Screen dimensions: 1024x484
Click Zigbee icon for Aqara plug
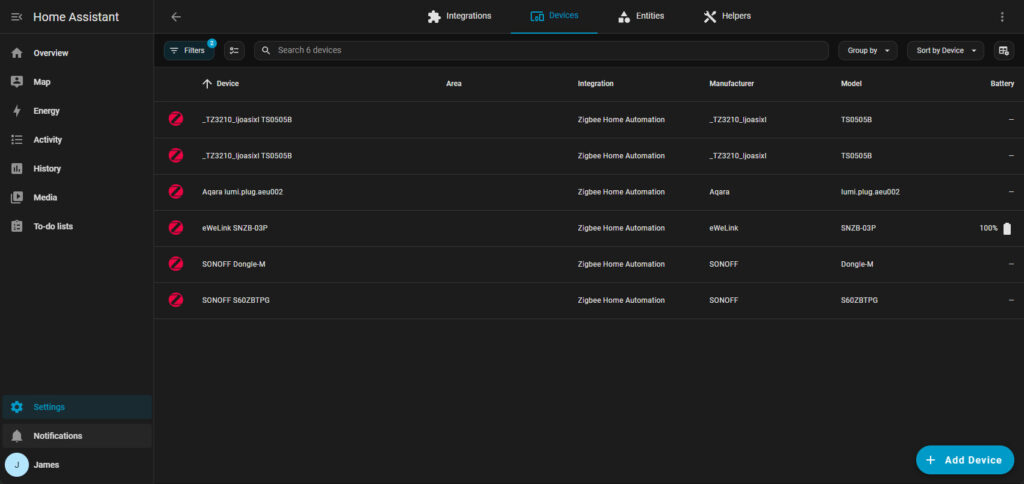(x=176, y=192)
